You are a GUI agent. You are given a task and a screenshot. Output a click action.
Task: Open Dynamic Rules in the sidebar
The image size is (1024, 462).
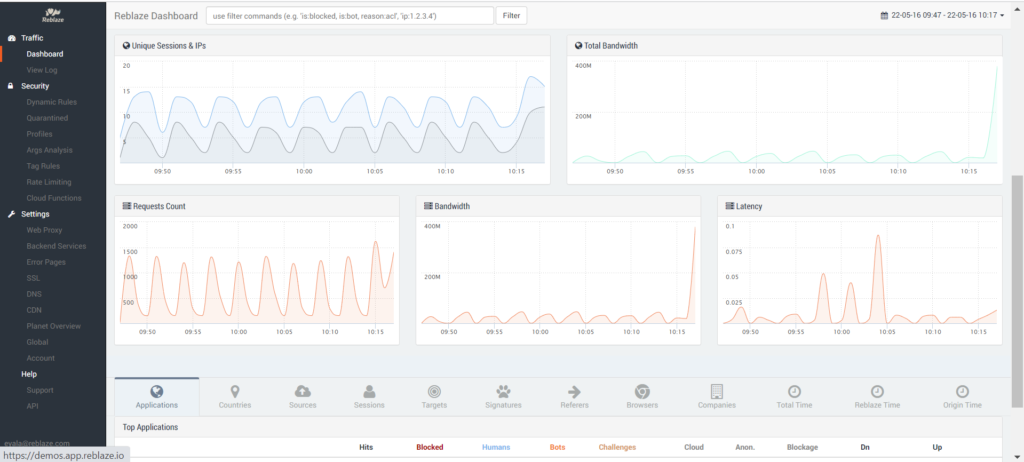52,102
